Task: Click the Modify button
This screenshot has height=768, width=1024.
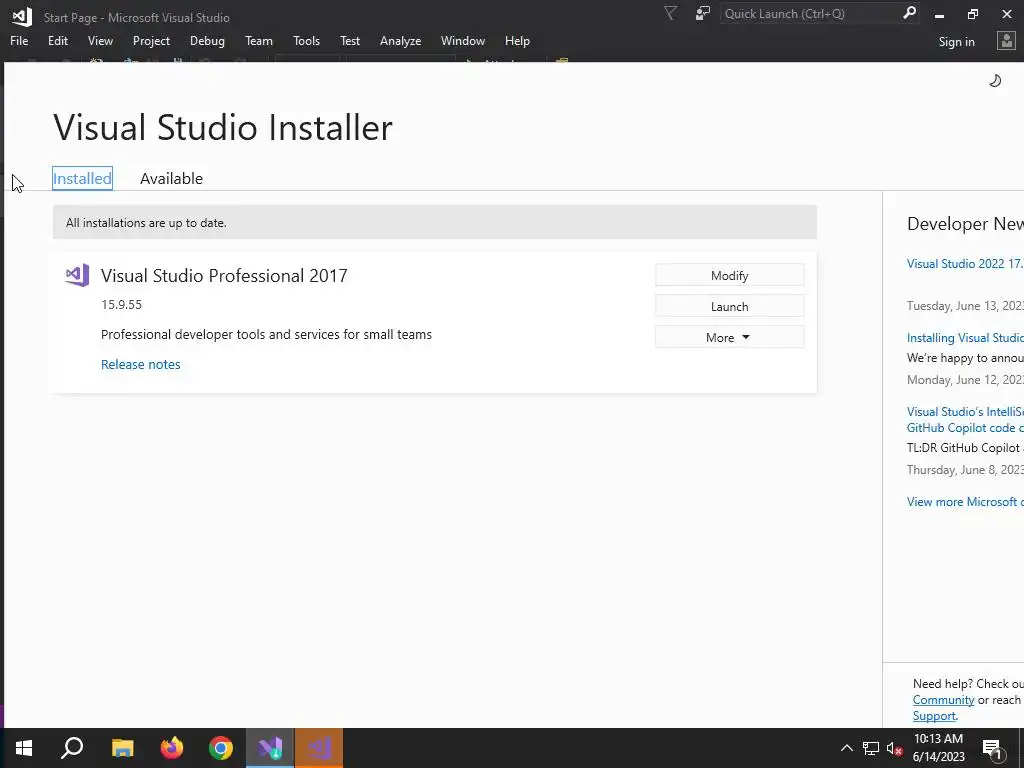Action: (729, 275)
